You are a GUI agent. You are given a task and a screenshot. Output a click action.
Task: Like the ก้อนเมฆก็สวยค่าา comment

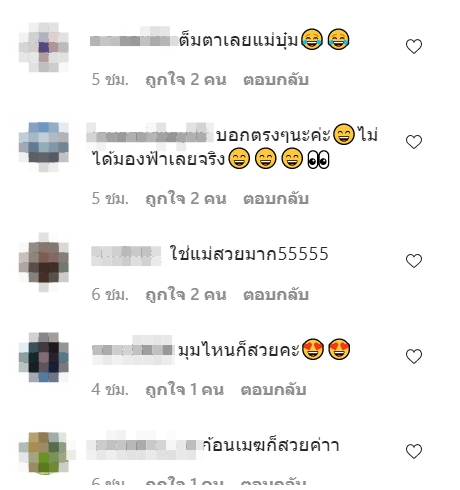[x=414, y=451]
